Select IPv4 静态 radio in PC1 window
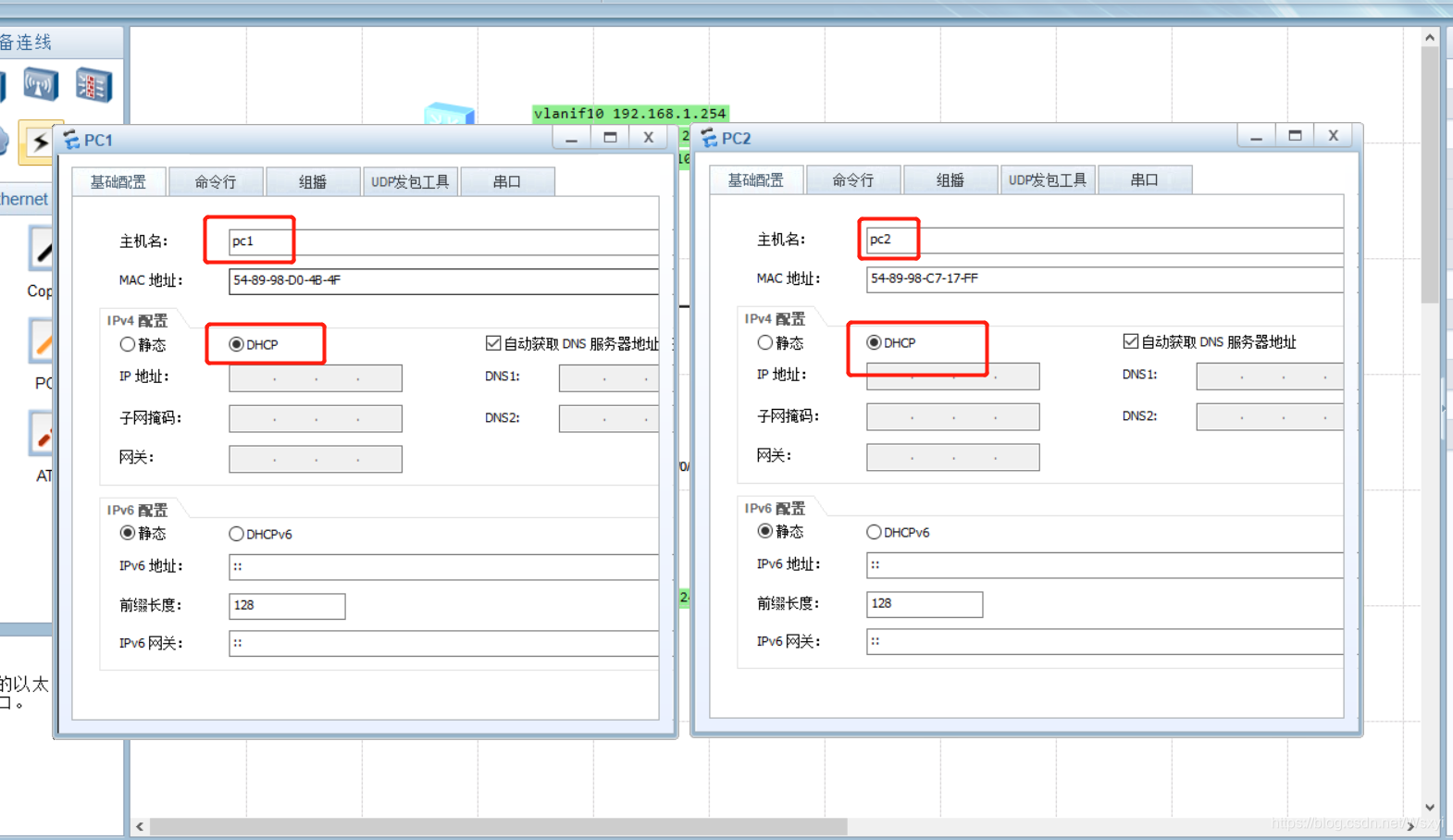 [x=128, y=344]
